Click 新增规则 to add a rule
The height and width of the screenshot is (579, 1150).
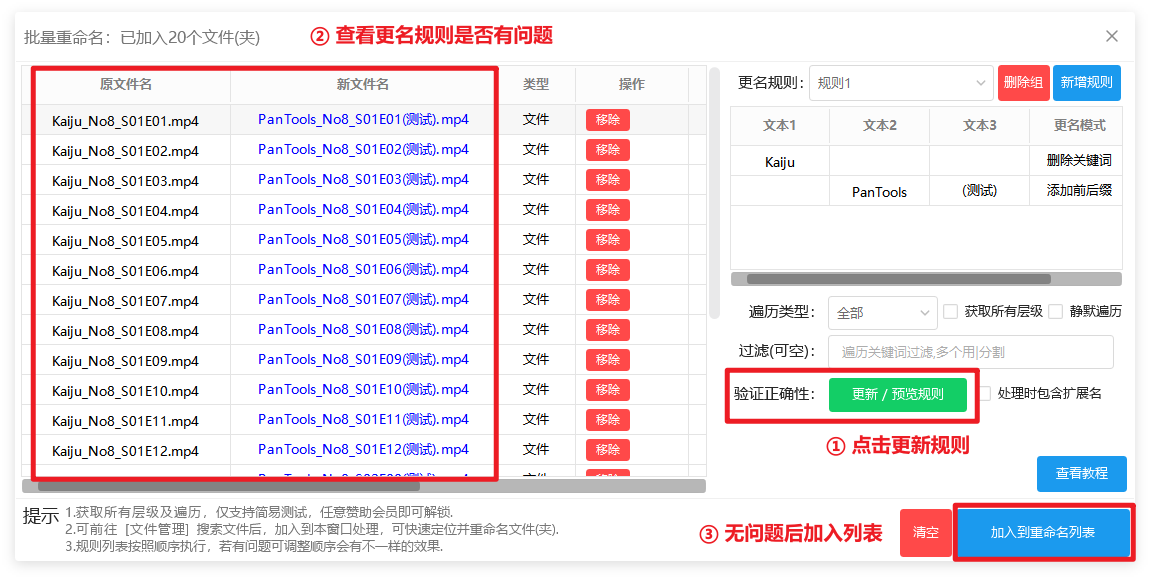pyautogui.click(x=1086, y=83)
